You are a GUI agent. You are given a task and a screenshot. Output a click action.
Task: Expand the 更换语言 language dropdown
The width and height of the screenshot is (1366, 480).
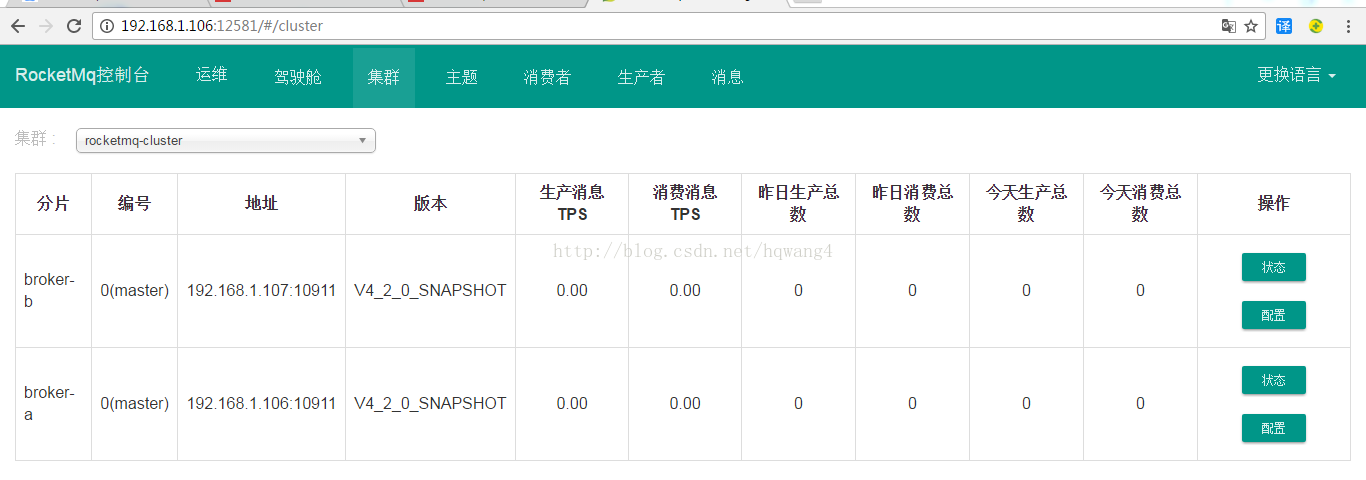click(1297, 75)
